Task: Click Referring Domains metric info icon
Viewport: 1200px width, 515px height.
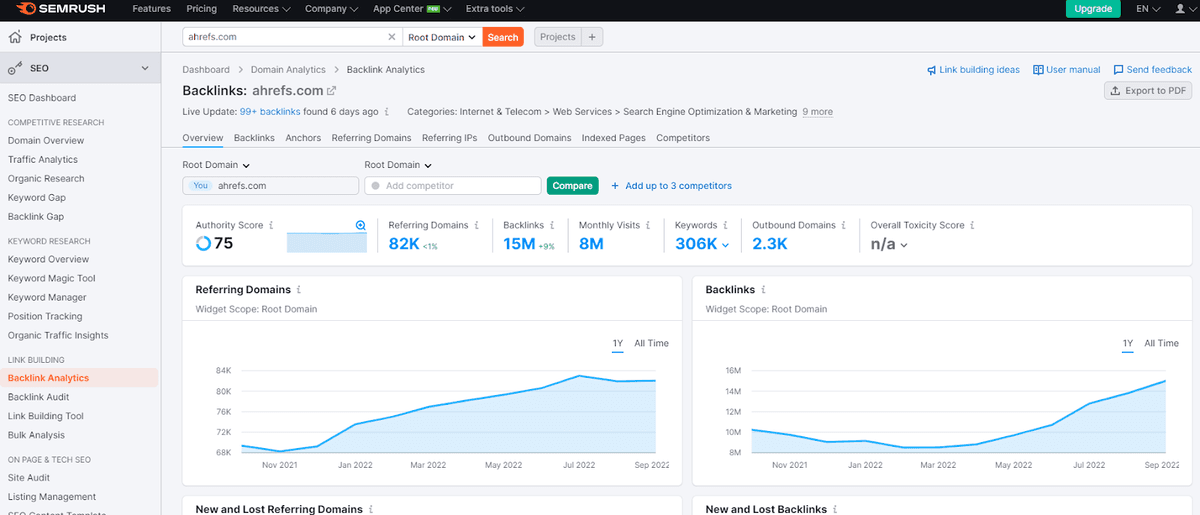Action: pyautogui.click(x=477, y=225)
